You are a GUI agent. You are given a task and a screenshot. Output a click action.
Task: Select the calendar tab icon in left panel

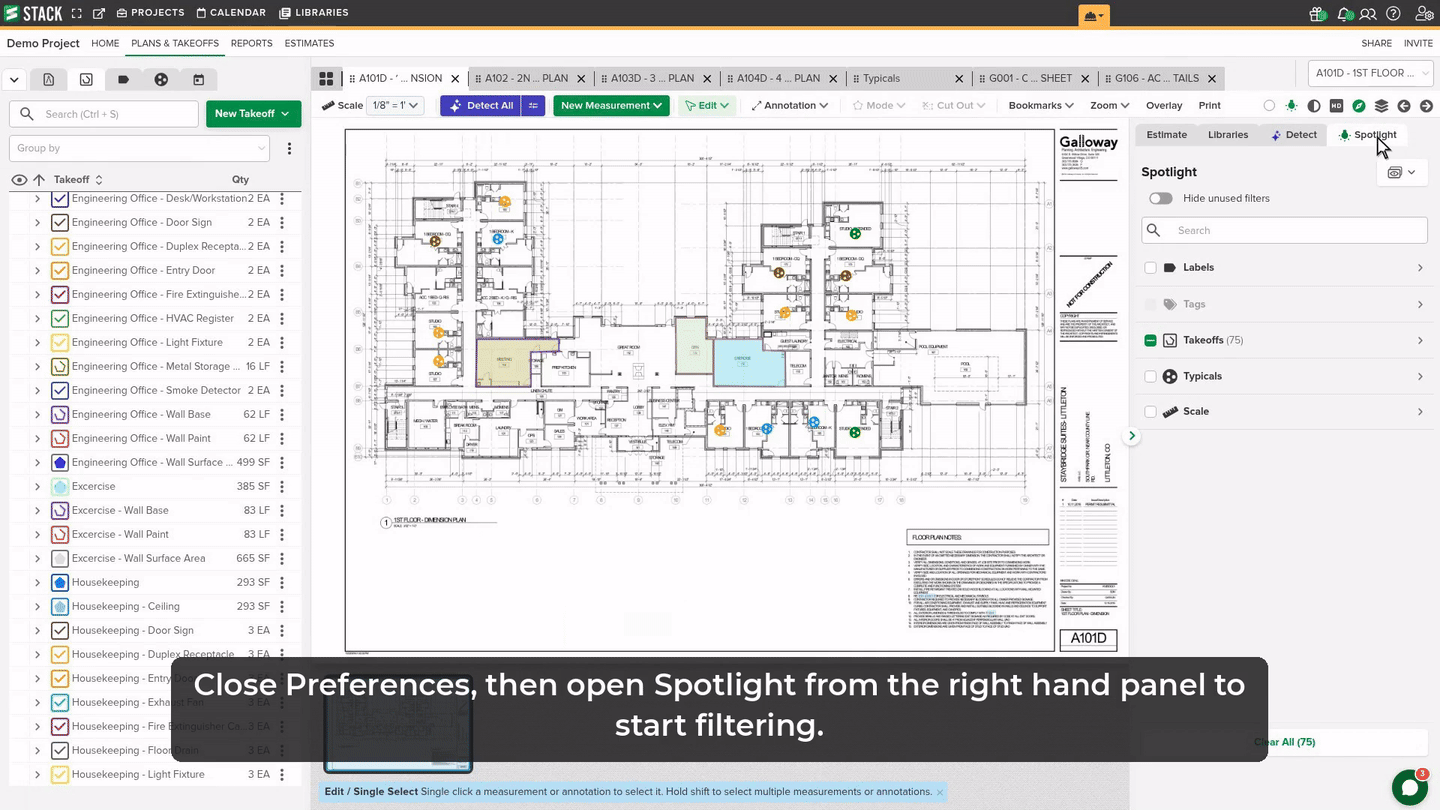(x=198, y=80)
